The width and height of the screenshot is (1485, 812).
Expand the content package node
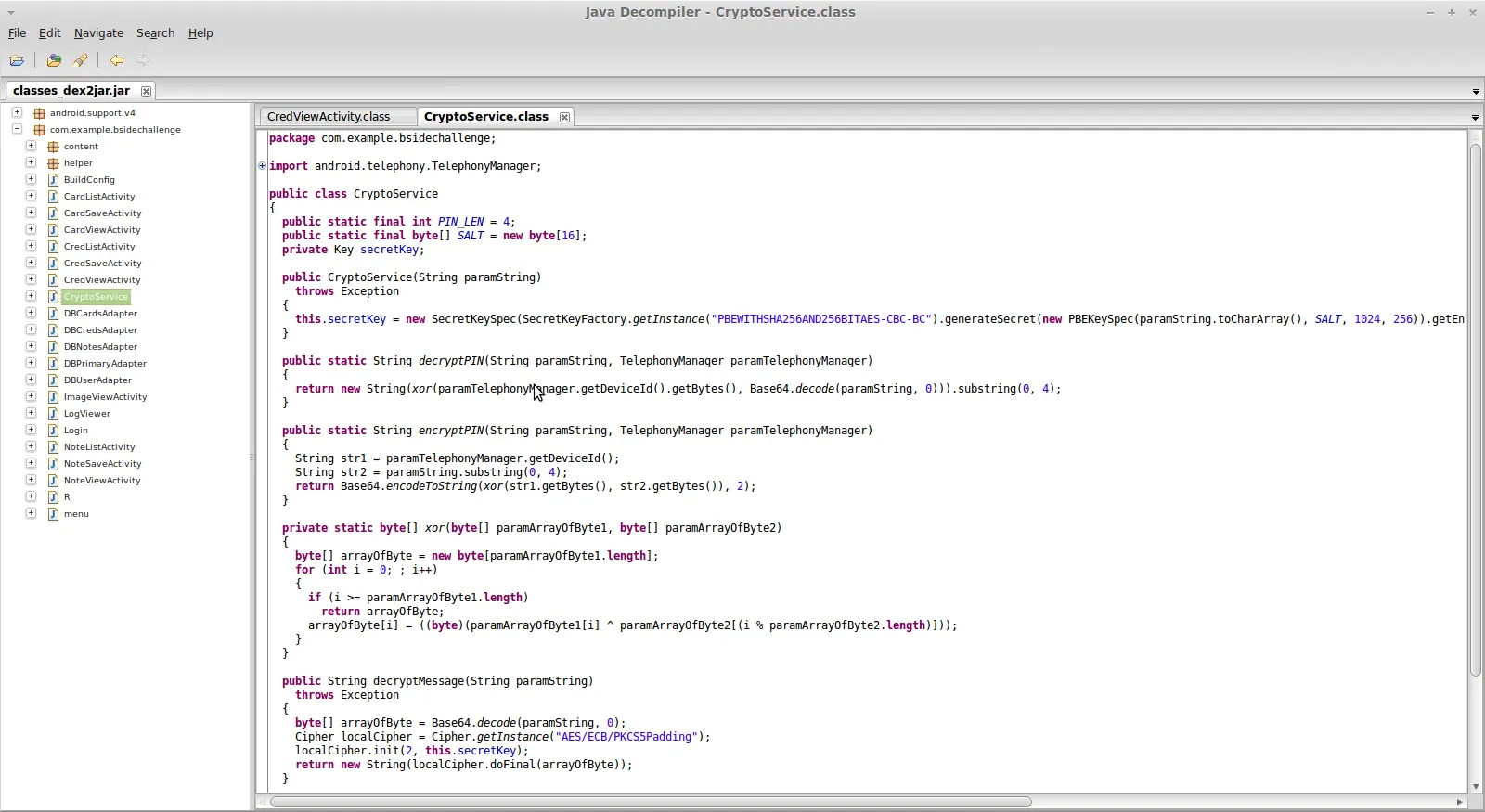tap(31, 146)
